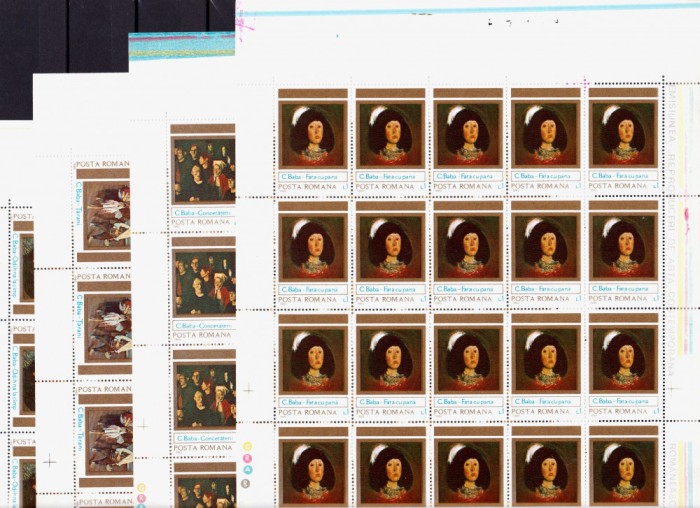Open the center portrait stamp in the third row
Screen dimensions: 700x508
coord(467,360)
